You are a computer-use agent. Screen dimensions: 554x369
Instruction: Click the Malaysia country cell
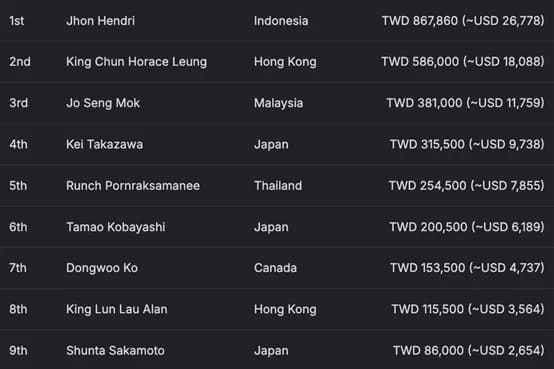278,103
